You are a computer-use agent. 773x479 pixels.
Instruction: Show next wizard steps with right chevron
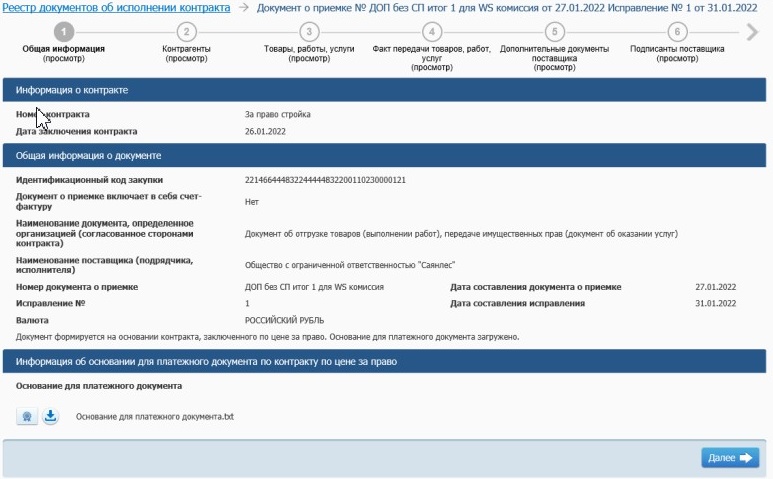pos(752,32)
